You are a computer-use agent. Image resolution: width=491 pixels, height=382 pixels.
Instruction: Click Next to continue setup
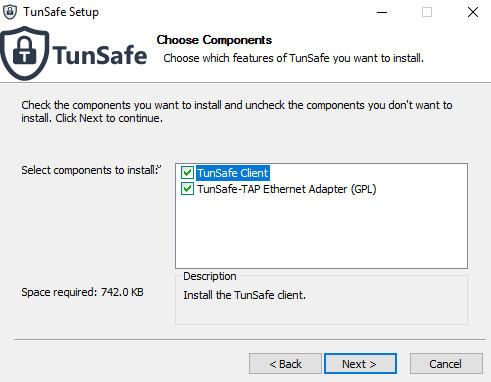click(x=360, y=364)
